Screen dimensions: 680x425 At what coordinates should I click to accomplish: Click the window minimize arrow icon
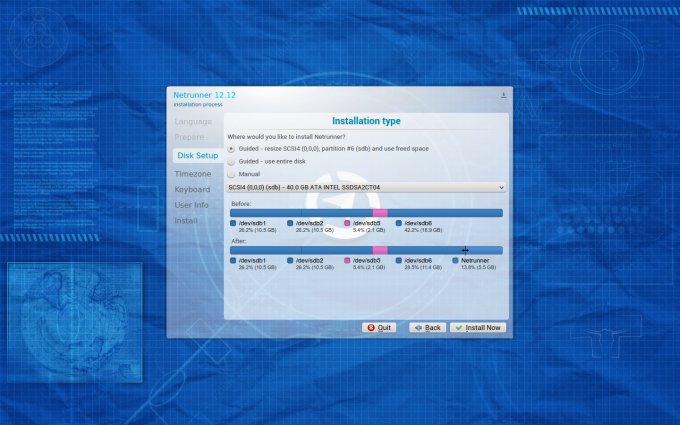click(503, 95)
